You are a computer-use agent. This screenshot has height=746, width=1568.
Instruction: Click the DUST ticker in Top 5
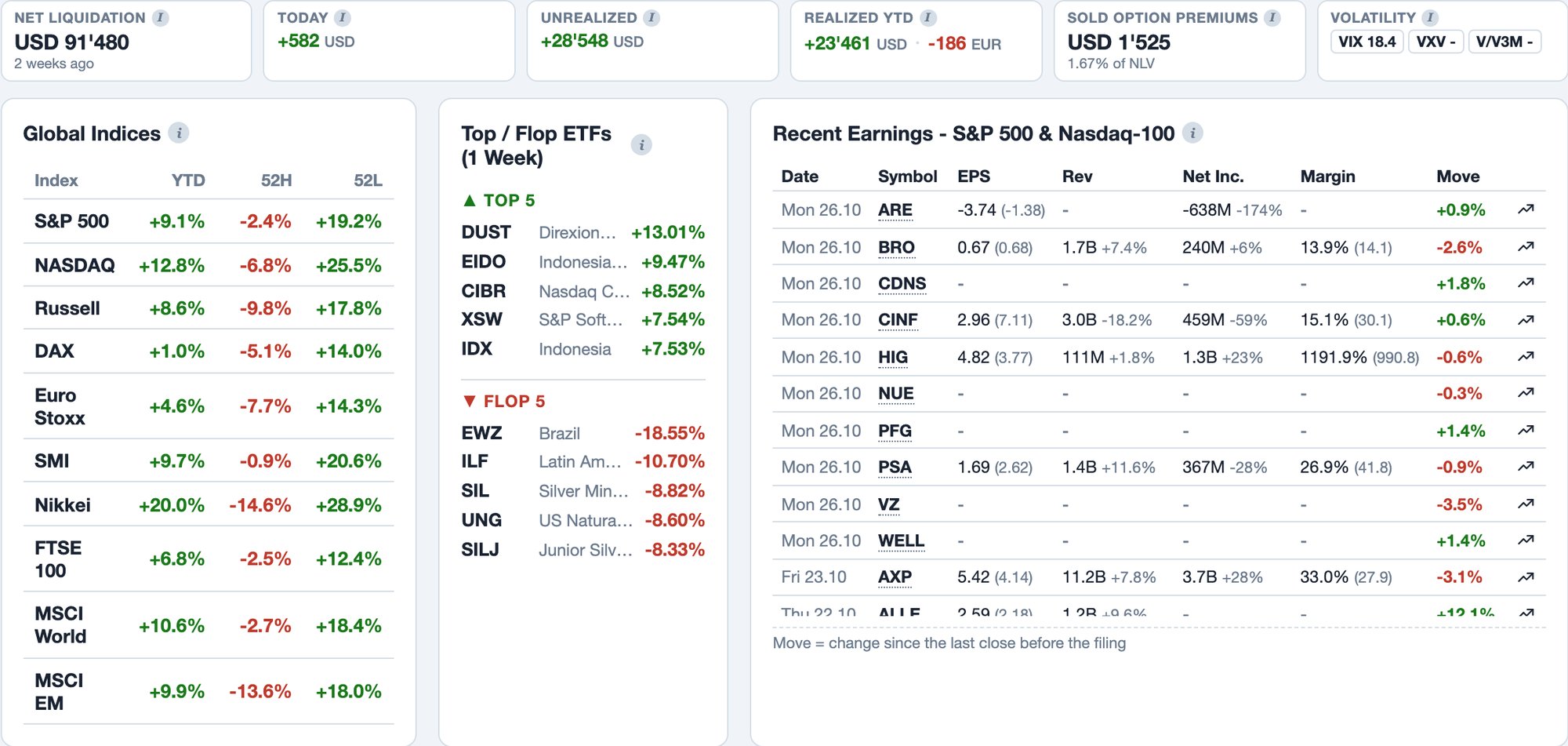(x=486, y=232)
